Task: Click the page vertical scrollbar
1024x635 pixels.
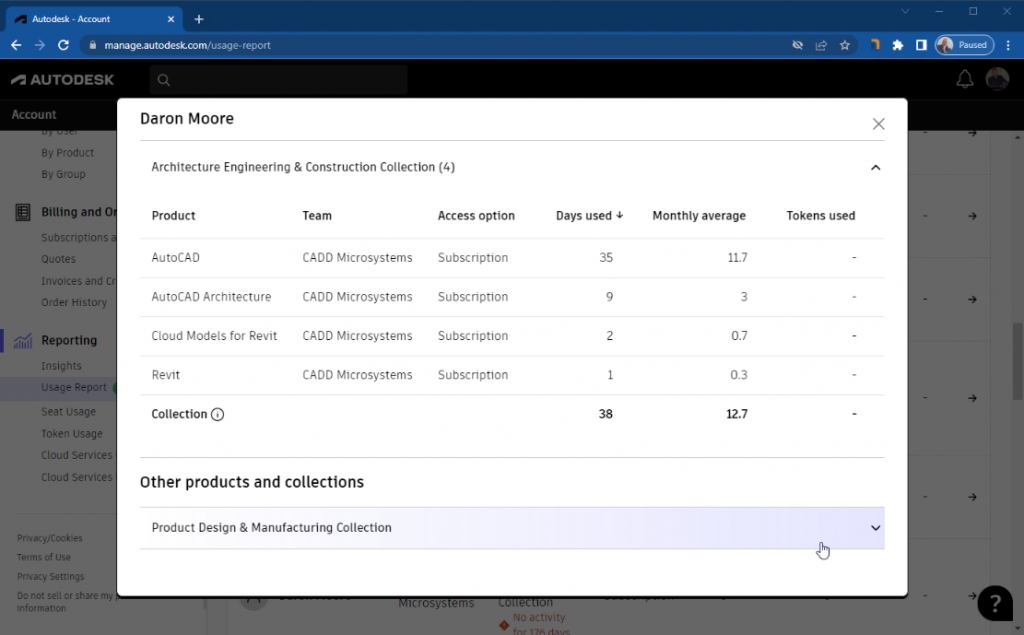Action: (1017, 361)
